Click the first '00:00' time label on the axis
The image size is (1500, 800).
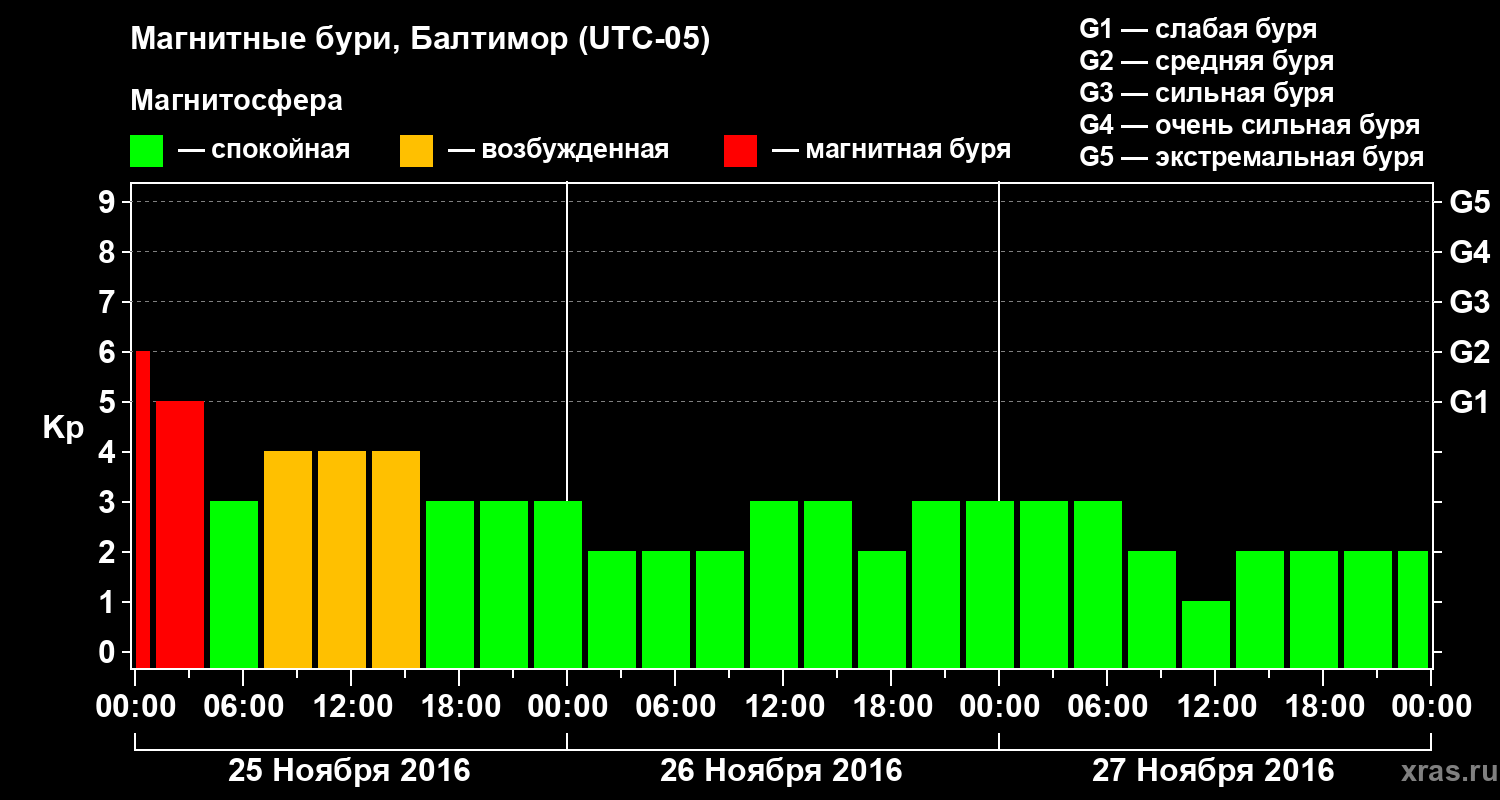coord(135,707)
